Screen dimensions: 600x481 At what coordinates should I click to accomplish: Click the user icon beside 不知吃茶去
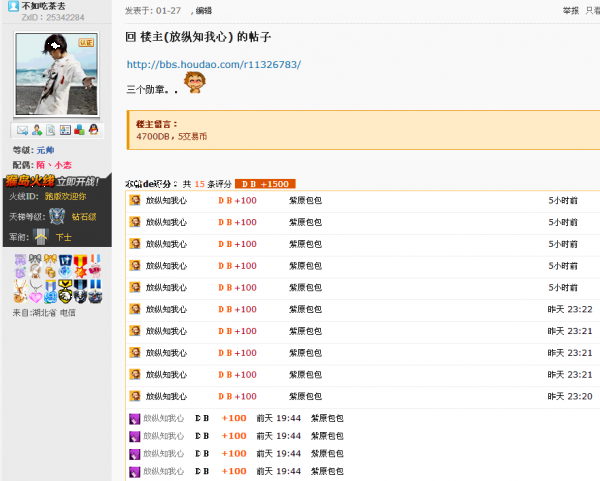pyautogui.click(x=13, y=6)
